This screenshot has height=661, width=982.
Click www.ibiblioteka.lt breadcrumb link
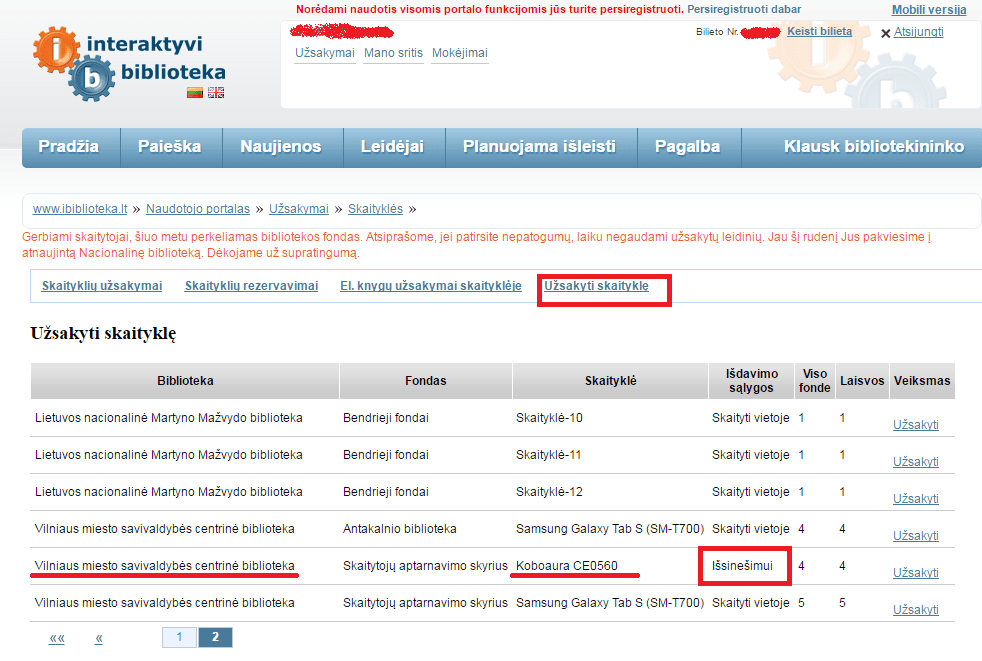pos(80,209)
